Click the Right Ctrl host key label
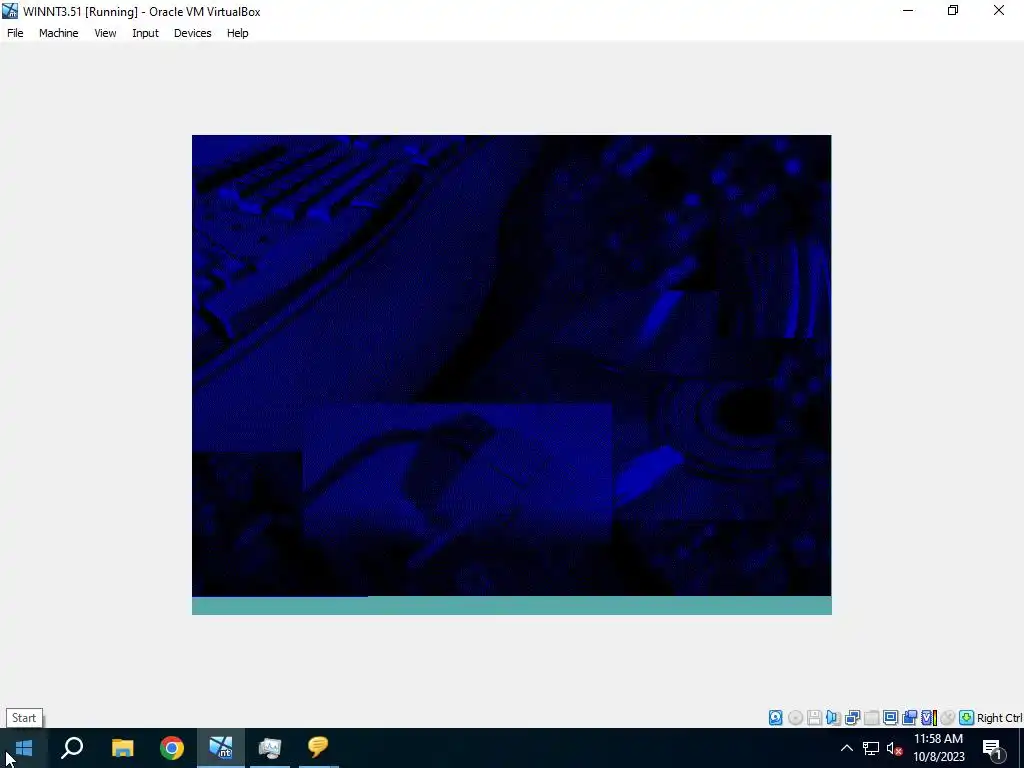 click(x=999, y=718)
